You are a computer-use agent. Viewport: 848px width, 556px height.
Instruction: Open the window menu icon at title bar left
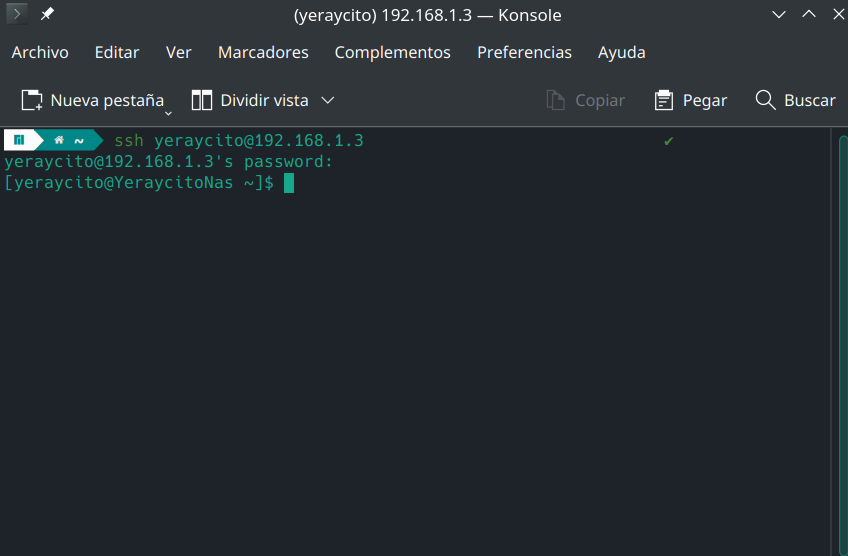pyautogui.click(x=17, y=14)
